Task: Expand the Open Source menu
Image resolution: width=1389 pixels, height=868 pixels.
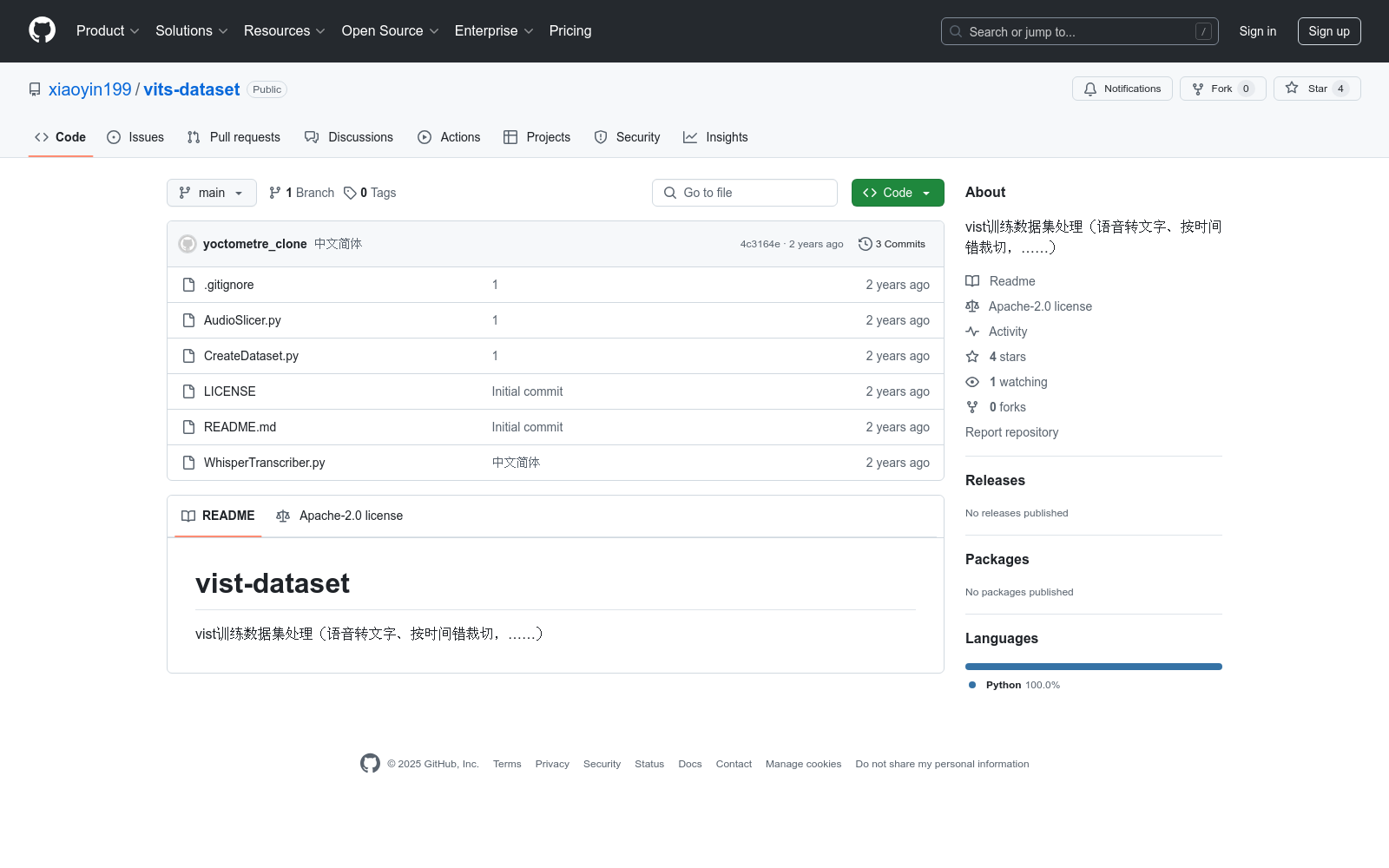Action: (x=391, y=31)
